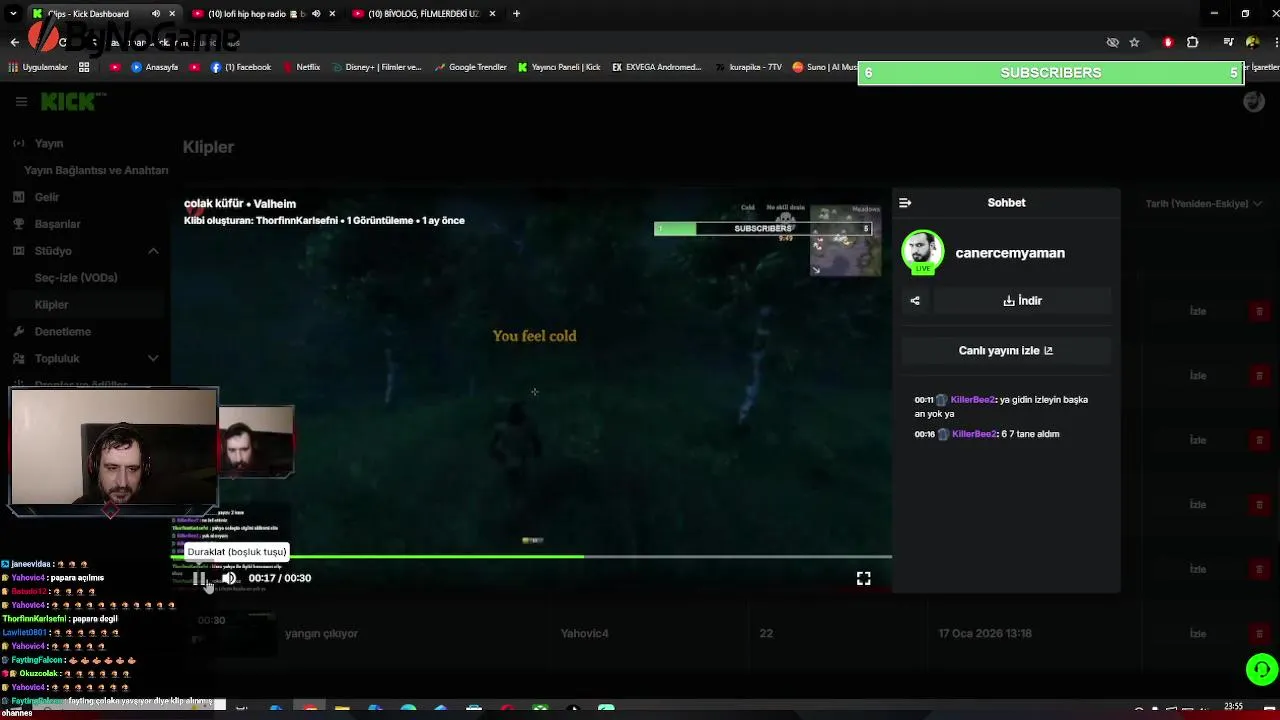Open the Gelir sidebar item
The width and height of the screenshot is (1280, 720).
(x=47, y=197)
